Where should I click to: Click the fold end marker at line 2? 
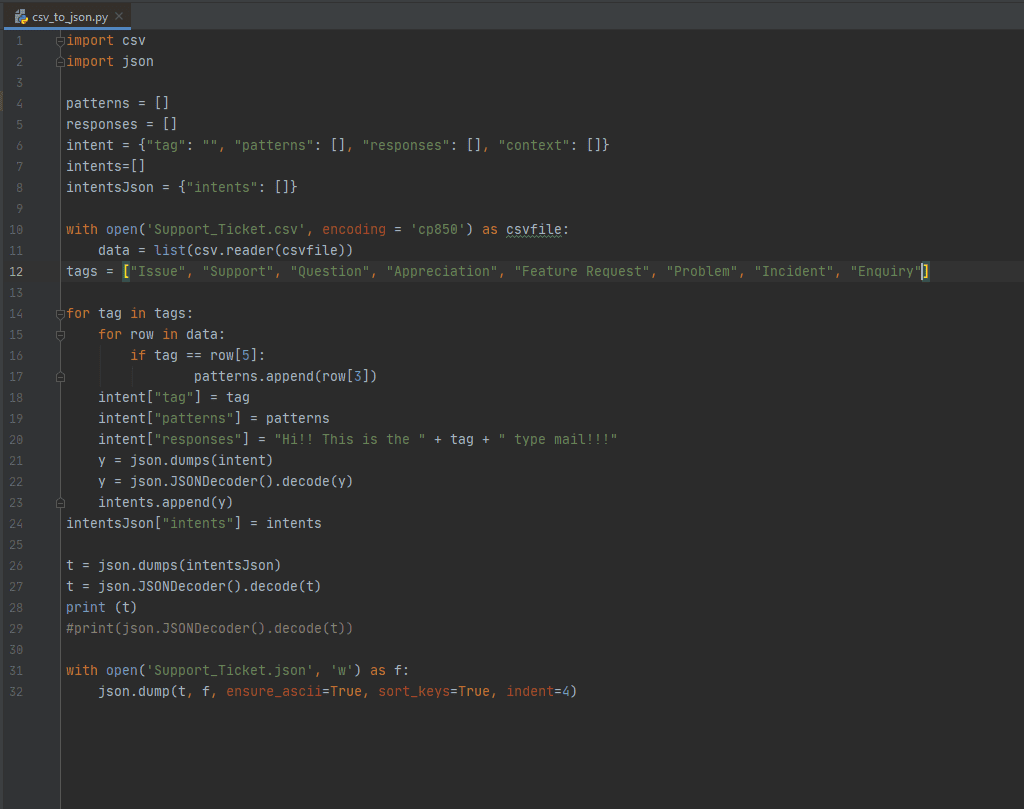click(61, 62)
